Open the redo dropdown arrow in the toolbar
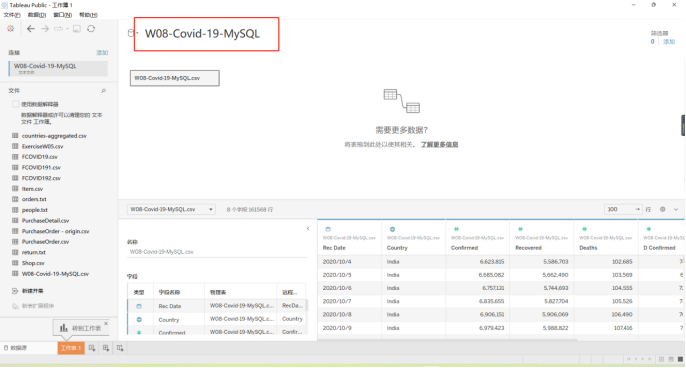 click(x=67, y=29)
